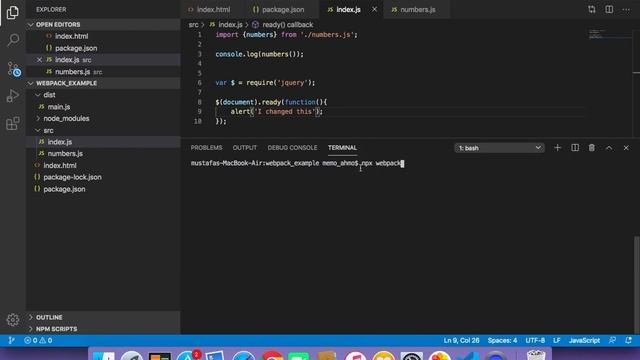This screenshot has width=640, height=360.
Task: Kill the terminal with trash icon
Action: click(591, 148)
